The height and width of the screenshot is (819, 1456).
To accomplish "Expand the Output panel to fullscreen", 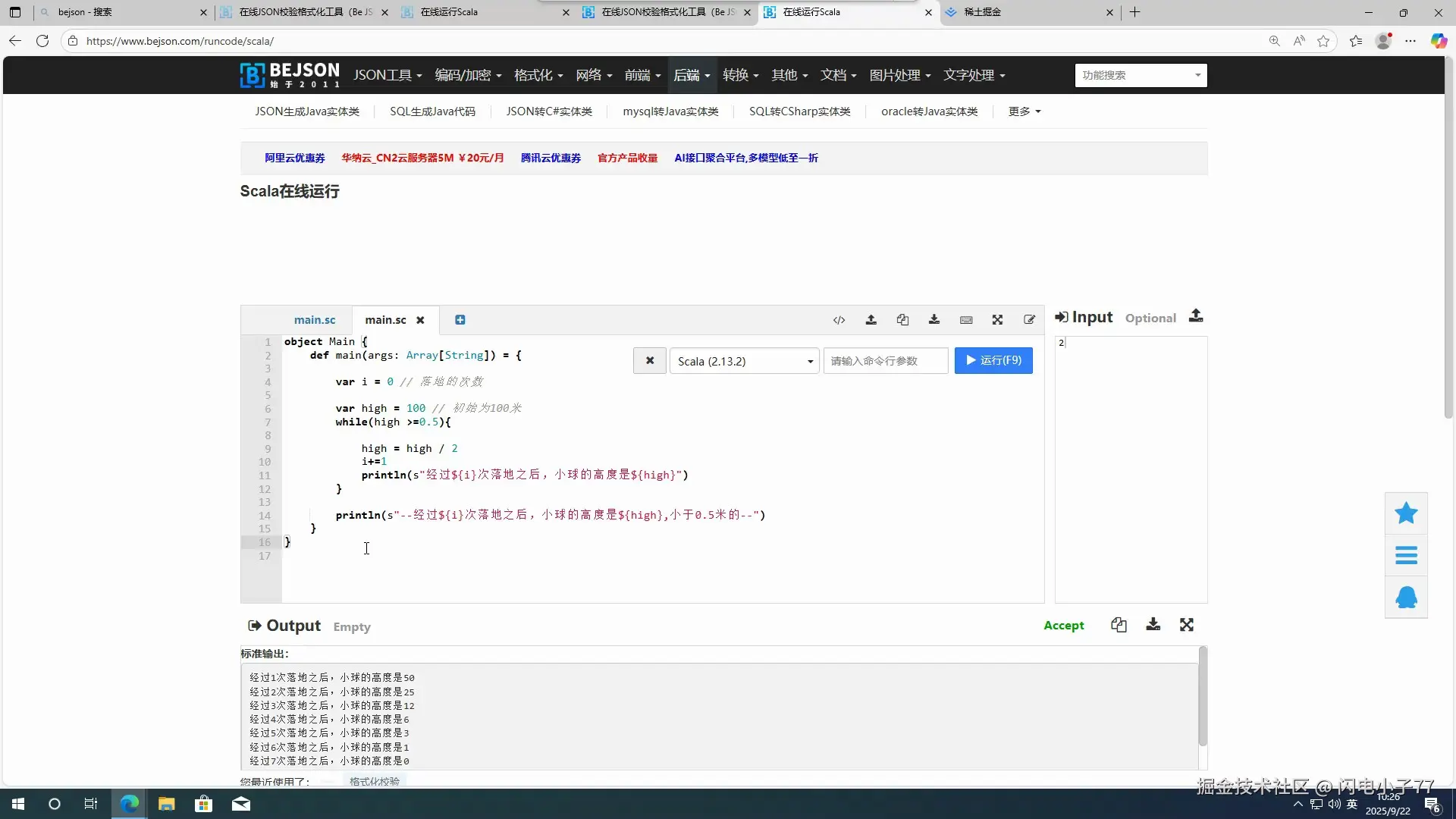I will 1187,625.
